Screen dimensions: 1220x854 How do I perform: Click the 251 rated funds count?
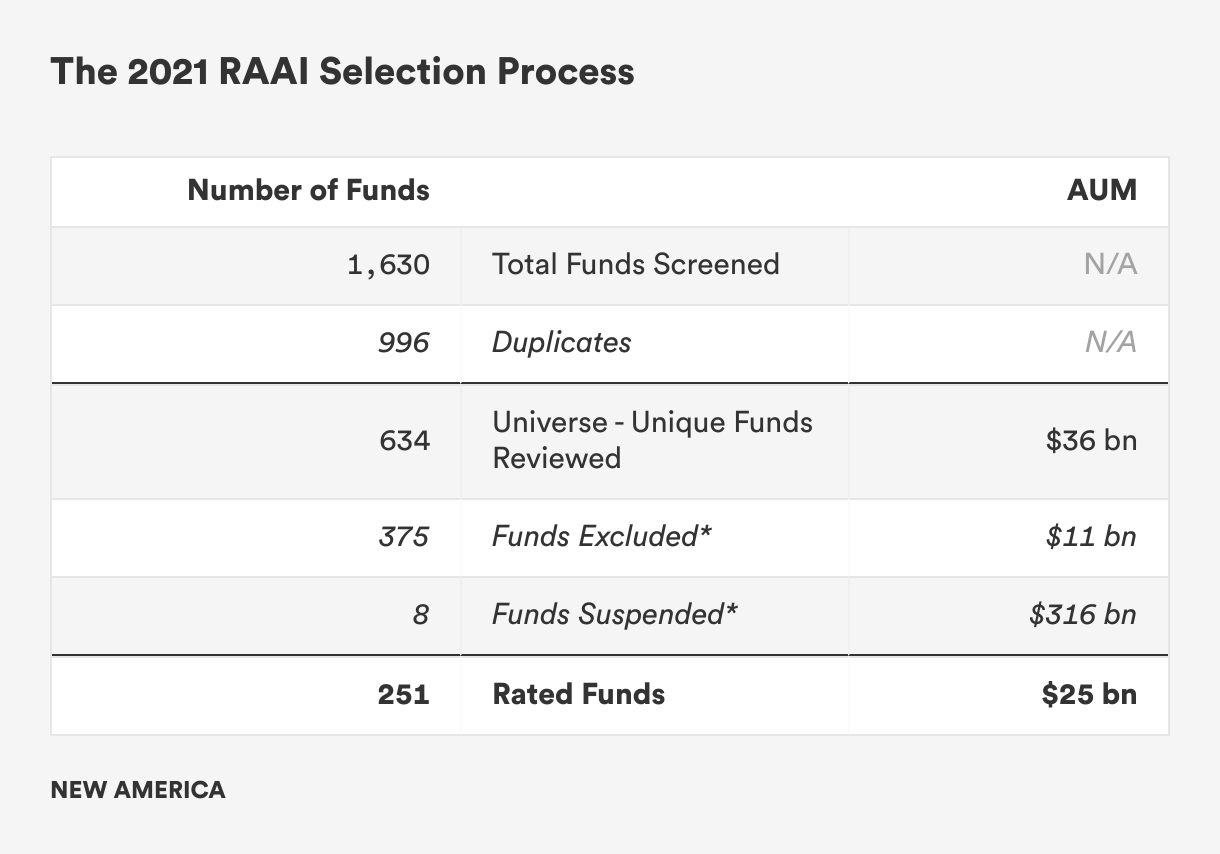(403, 694)
